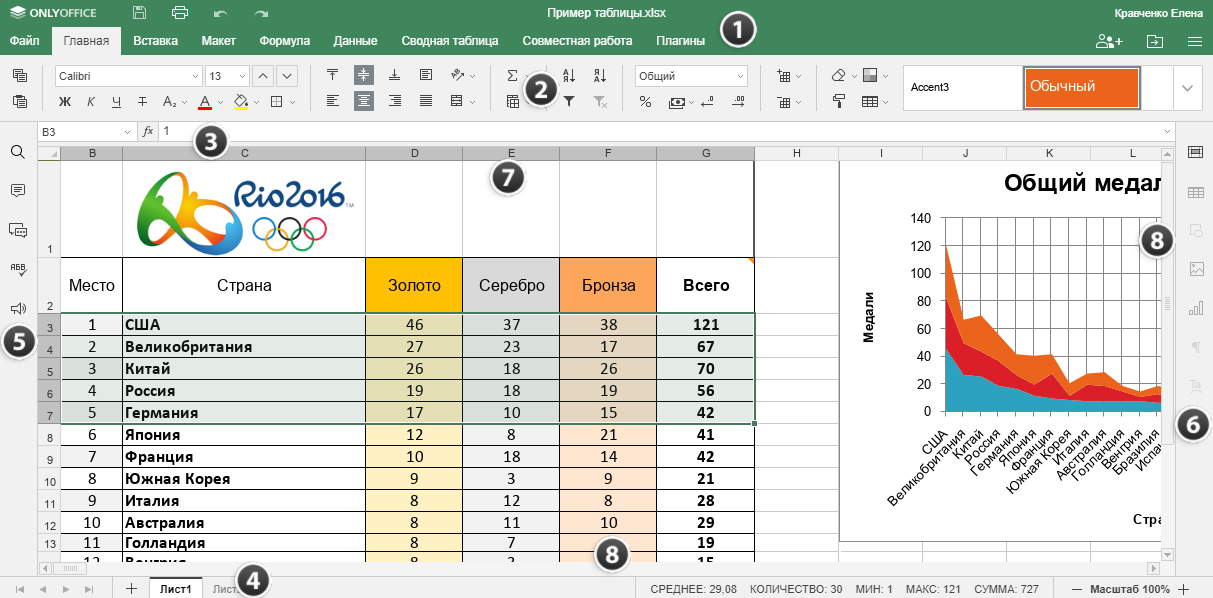Decrease decimal places

click(708, 101)
